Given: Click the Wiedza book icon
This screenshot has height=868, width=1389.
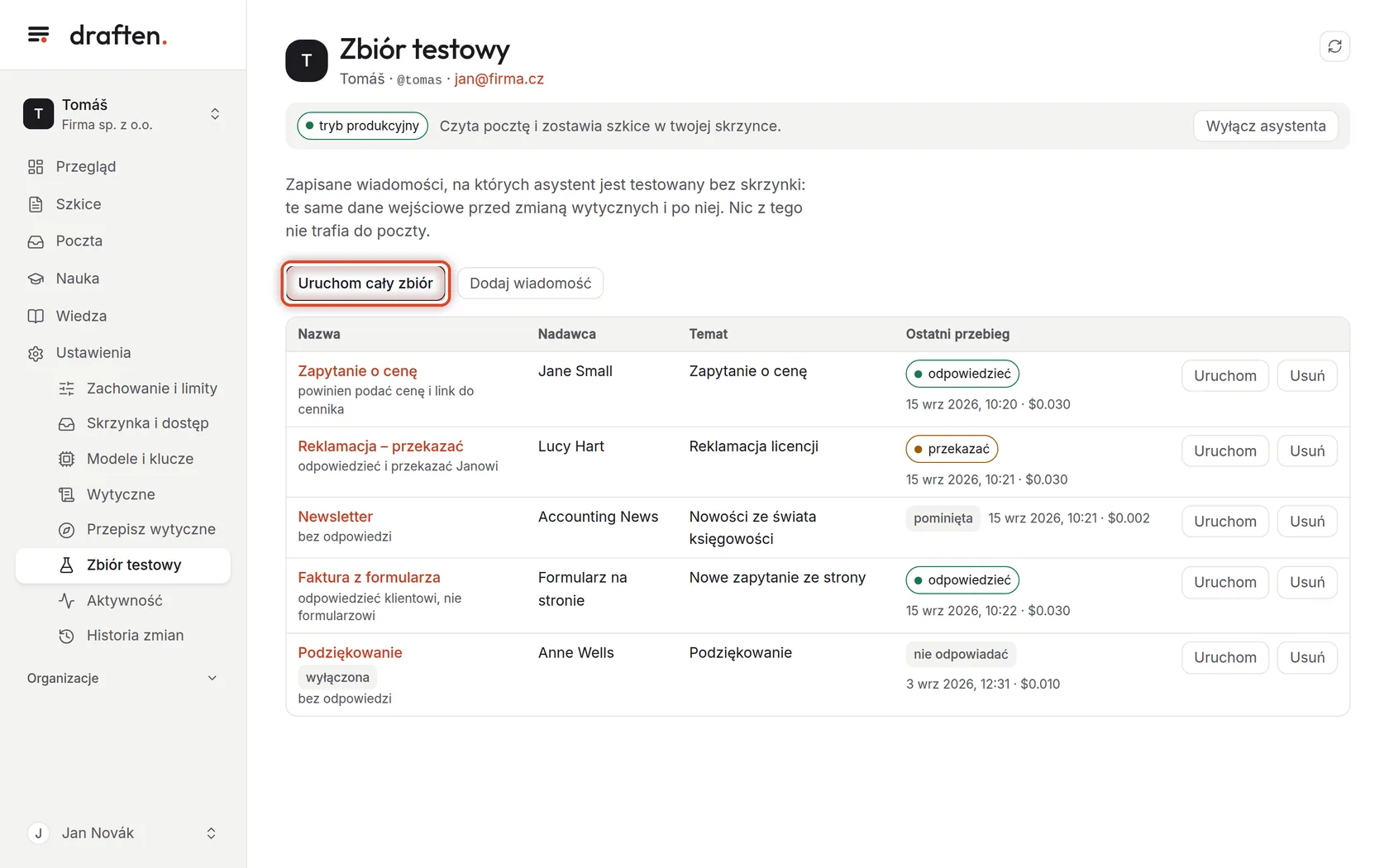Looking at the screenshot, I should pyautogui.click(x=36, y=316).
